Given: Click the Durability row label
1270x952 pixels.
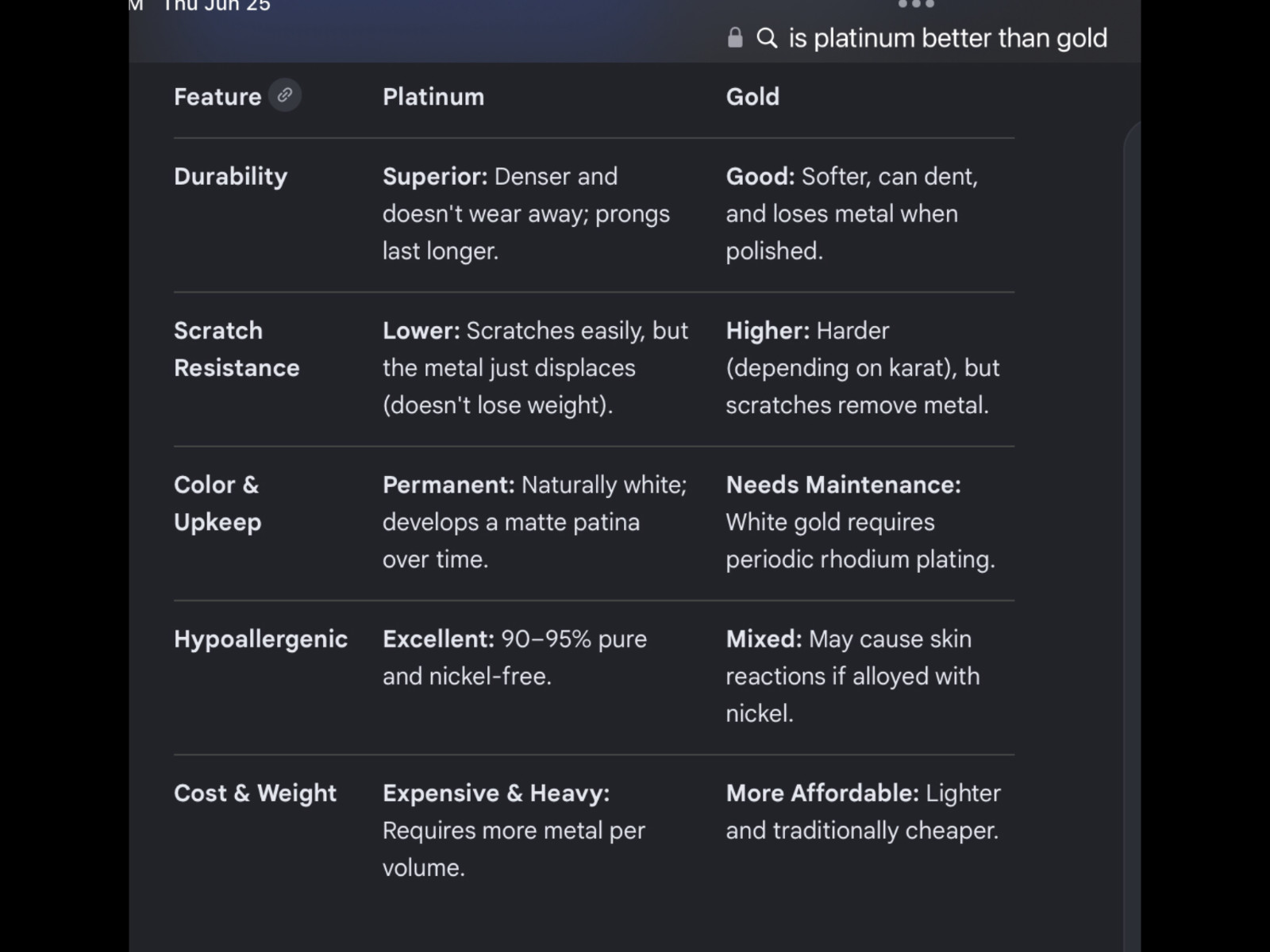Looking at the screenshot, I should pos(230,176).
